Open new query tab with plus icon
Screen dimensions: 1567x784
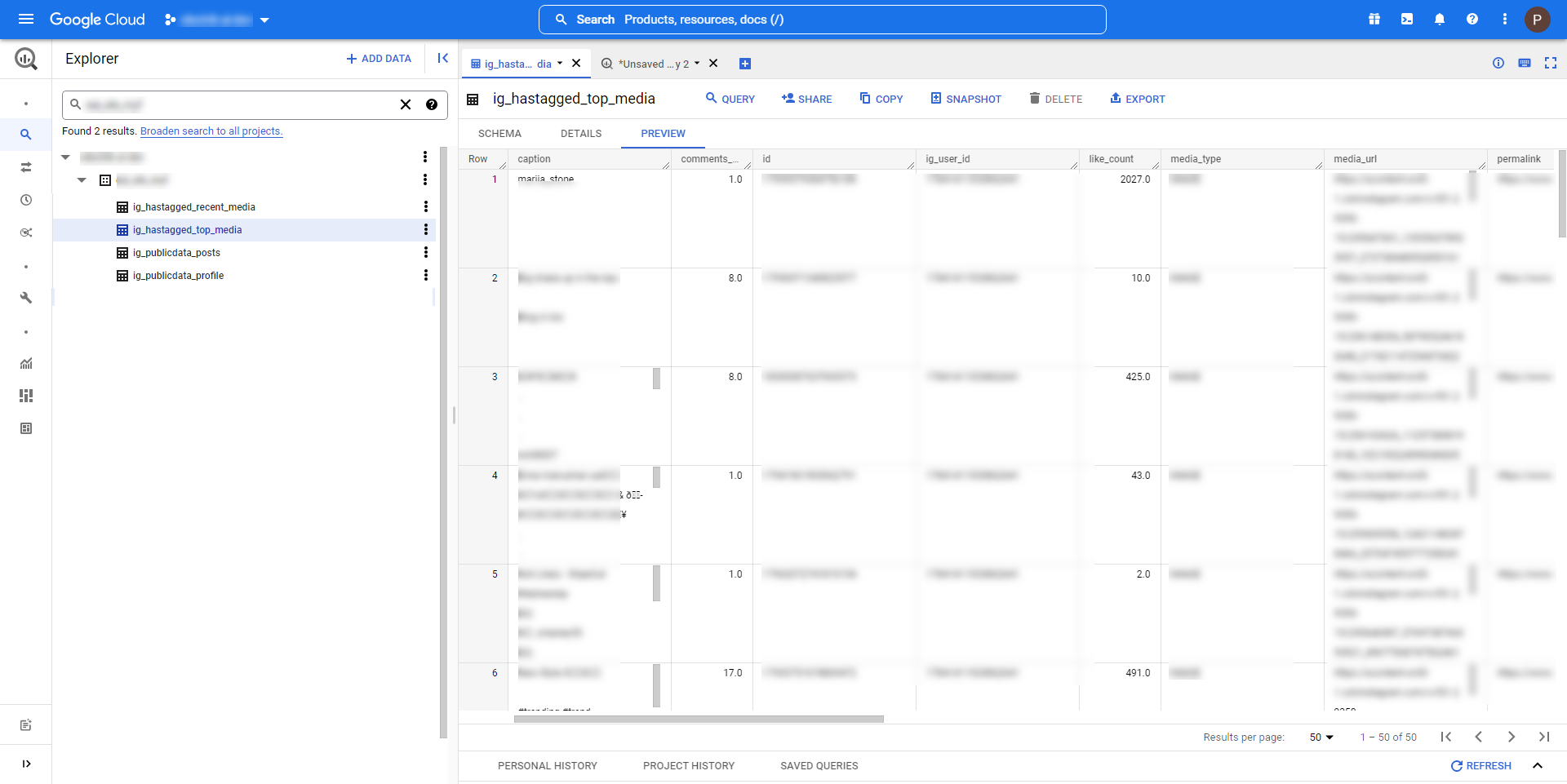[x=744, y=64]
